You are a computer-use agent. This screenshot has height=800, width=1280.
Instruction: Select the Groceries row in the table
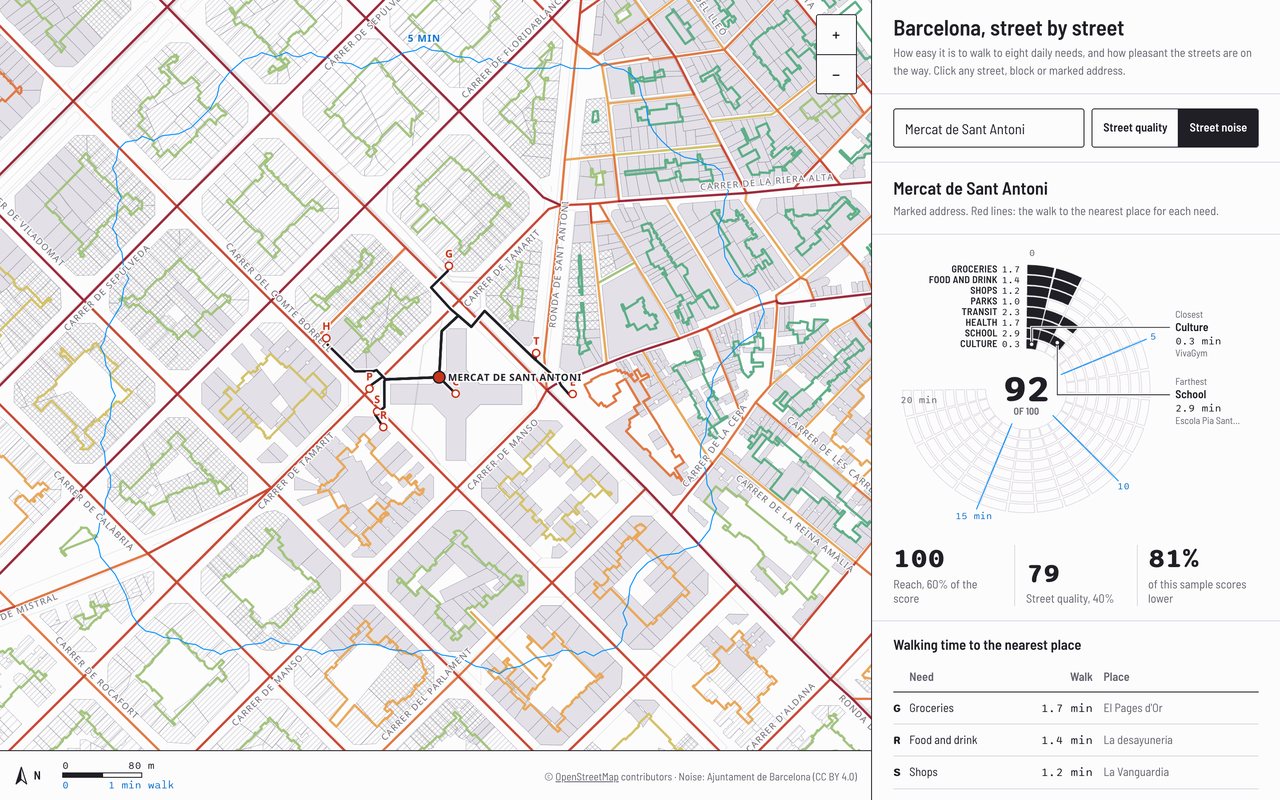(1076, 708)
